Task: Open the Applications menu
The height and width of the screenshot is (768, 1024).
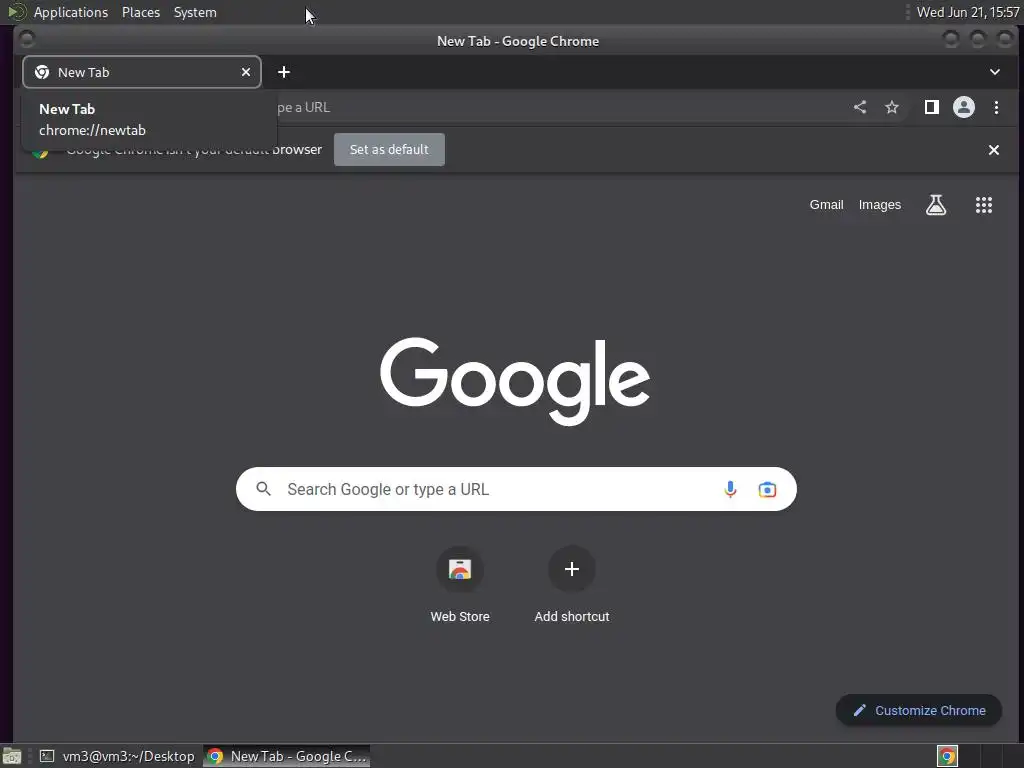Action: coord(71,12)
